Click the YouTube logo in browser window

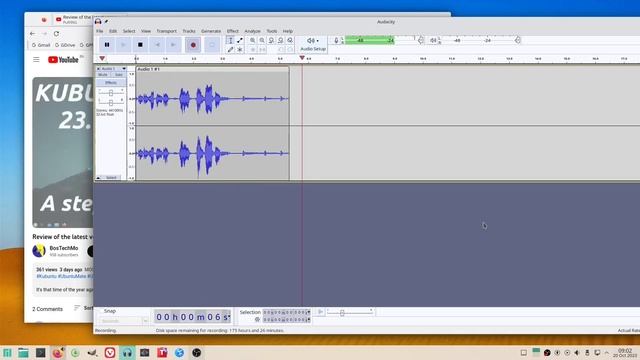(x=63, y=60)
